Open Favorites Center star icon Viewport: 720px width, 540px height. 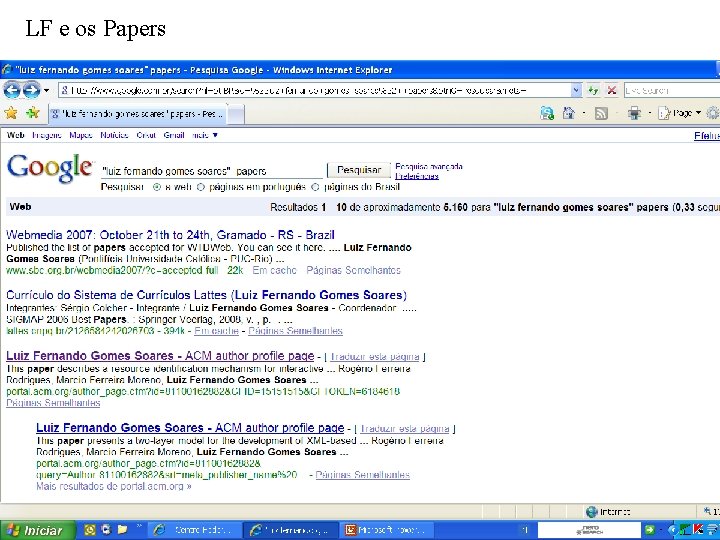tap(11, 113)
